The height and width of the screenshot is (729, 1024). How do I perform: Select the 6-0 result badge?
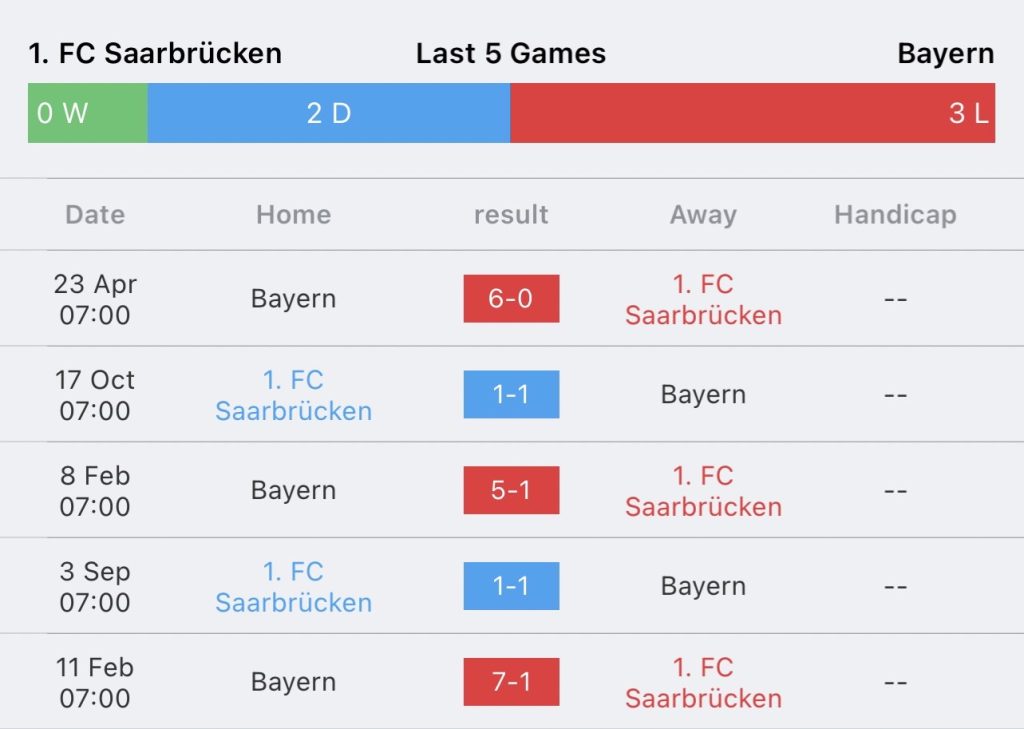pos(511,299)
